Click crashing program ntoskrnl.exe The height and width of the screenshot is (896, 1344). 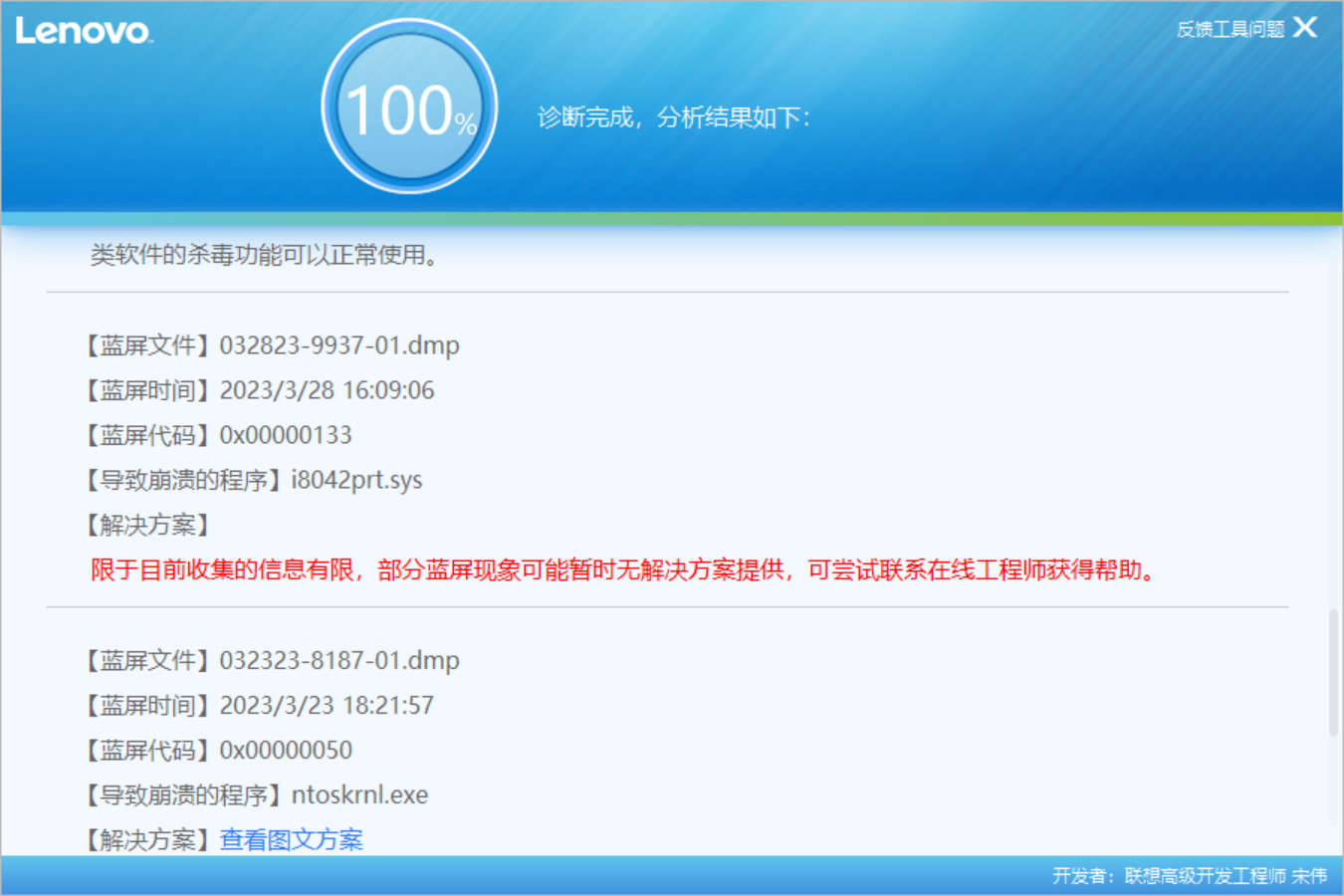tap(359, 794)
